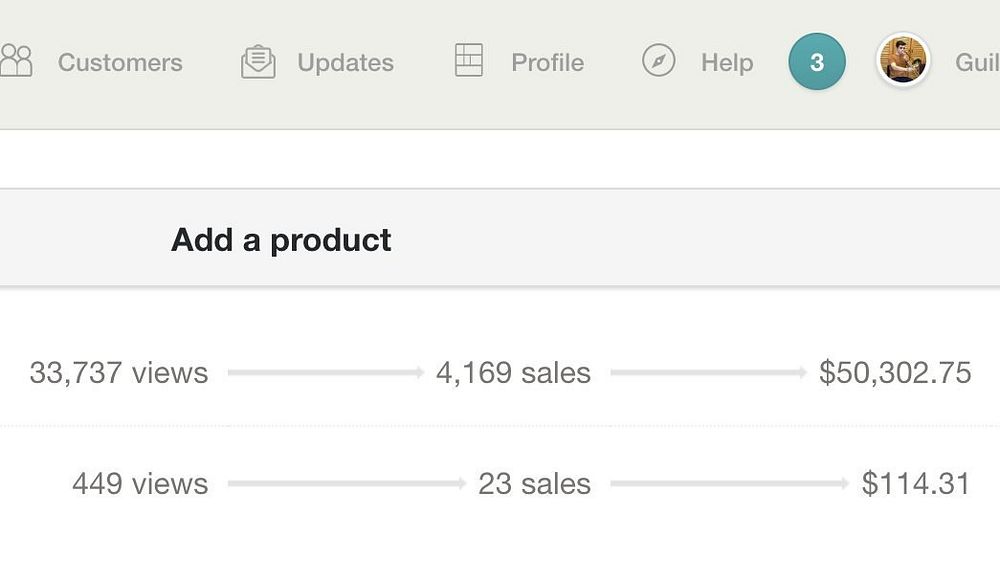The width and height of the screenshot is (1000, 563).
Task: Click the 449 views stat
Action: point(140,484)
